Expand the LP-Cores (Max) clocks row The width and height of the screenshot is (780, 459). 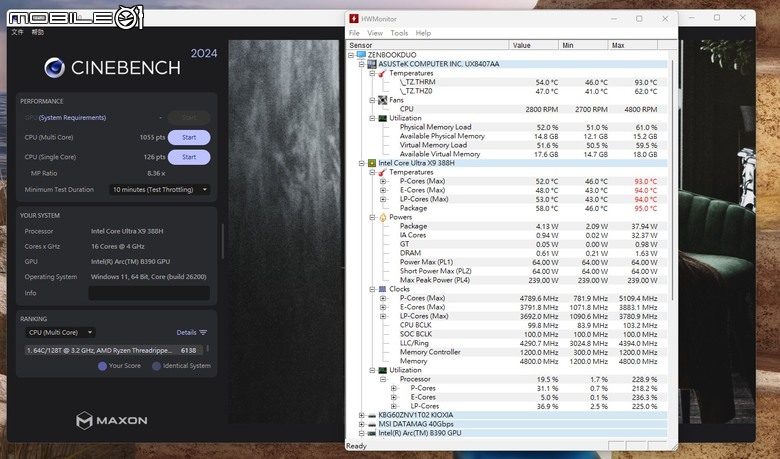tap(383, 316)
